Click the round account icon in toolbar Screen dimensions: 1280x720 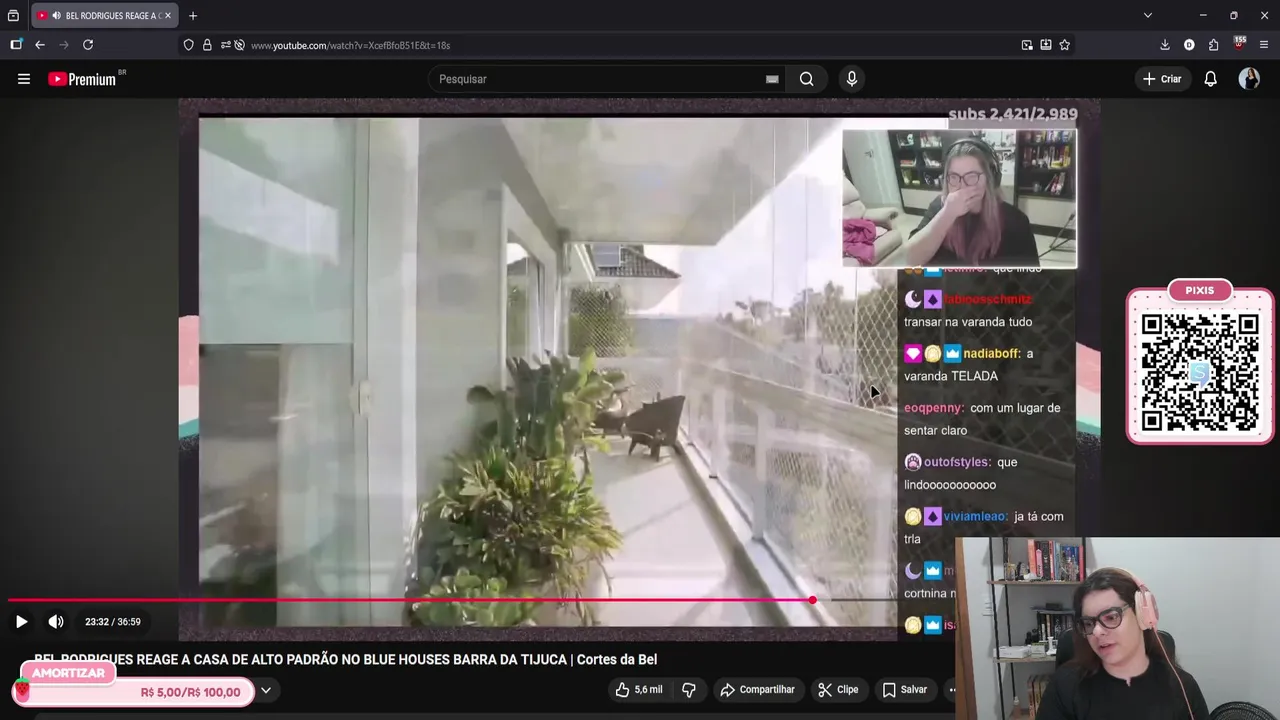pos(1189,45)
